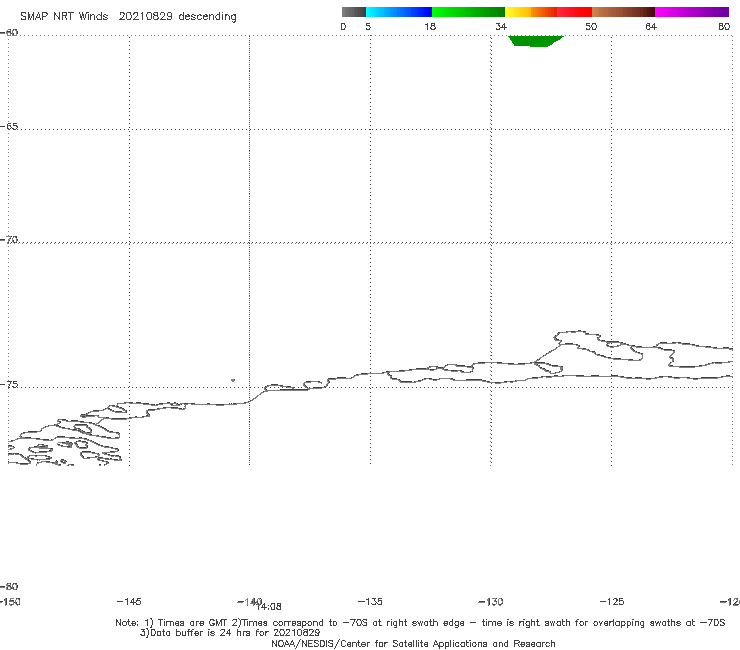The height and width of the screenshot is (650, 740).
Task: Click the legend value 0 under the color bar
Action: (343, 27)
